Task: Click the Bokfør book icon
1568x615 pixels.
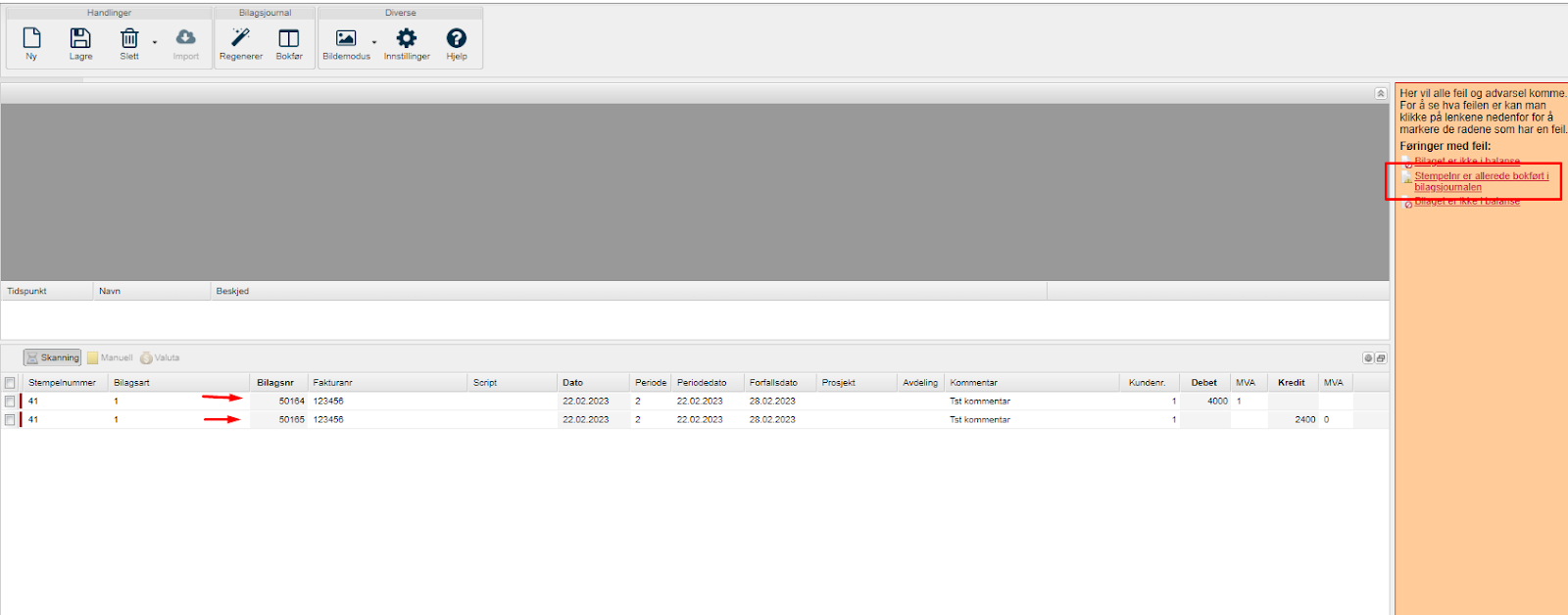Action: click(x=289, y=39)
